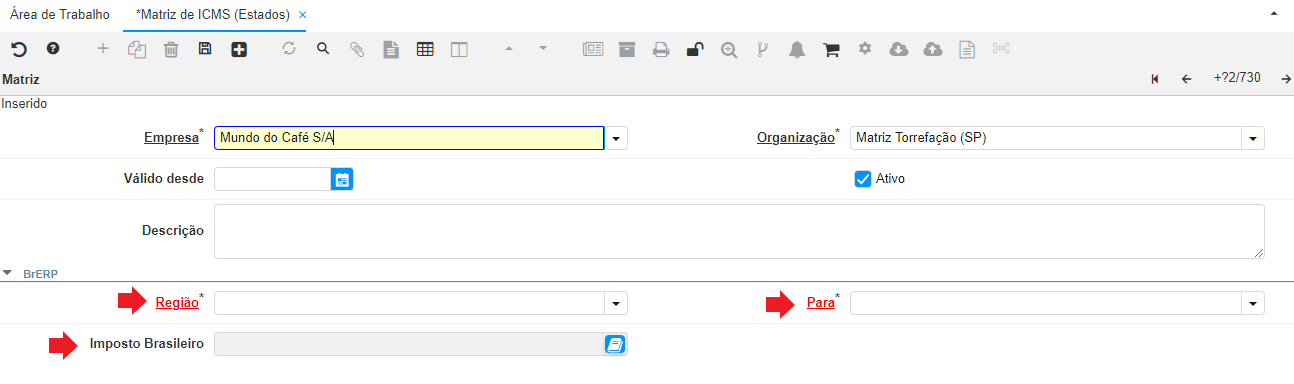This screenshot has width=1294, height=384.
Task: Click the Print icon
Action: pyautogui.click(x=661, y=48)
